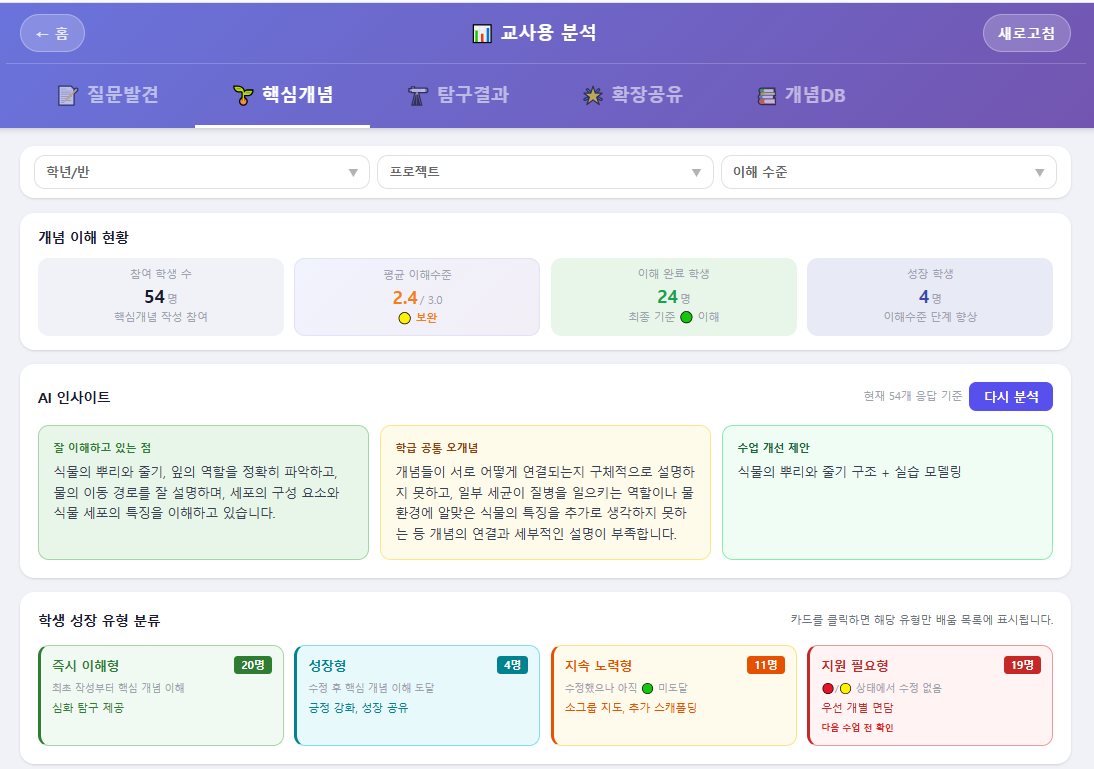Viewport: 1094px width, 769px height.
Task: Click the ← 홈 button
Action: 52,33
